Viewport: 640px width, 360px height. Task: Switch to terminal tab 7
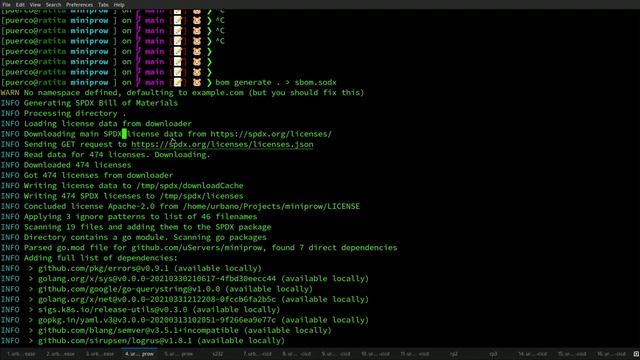point(257,354)
